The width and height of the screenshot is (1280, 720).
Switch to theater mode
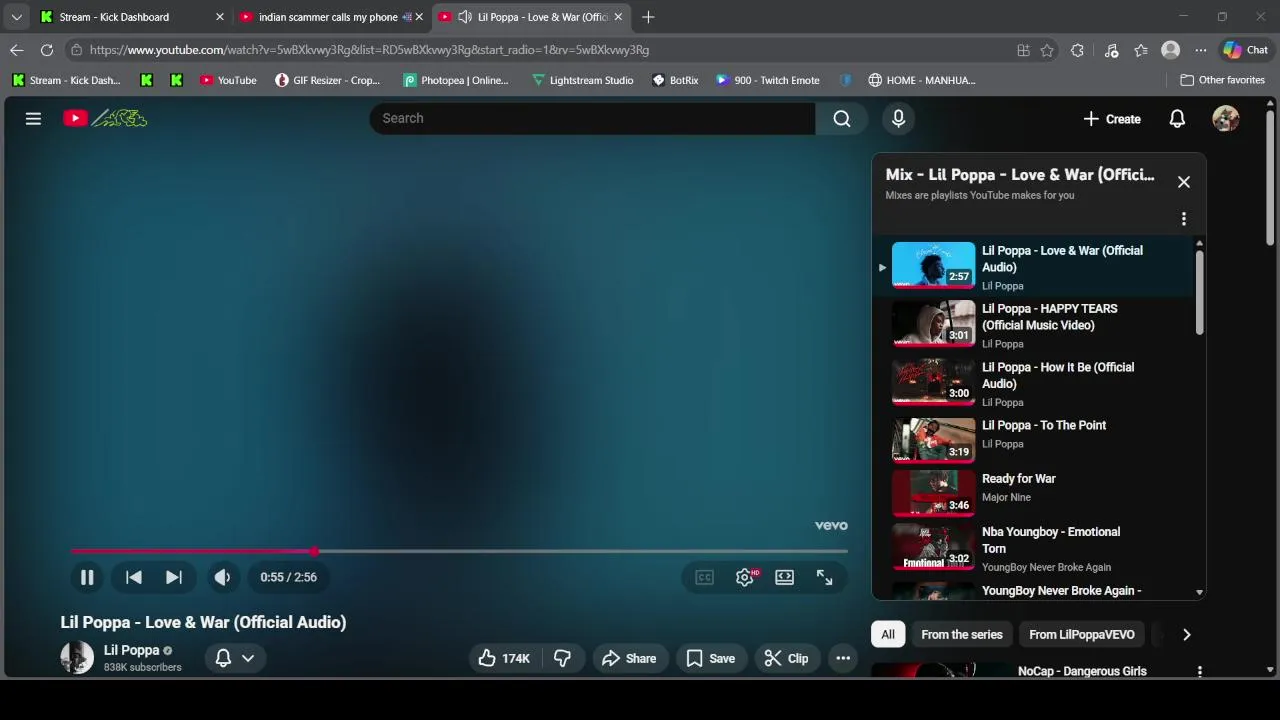[x=784, y=577]
